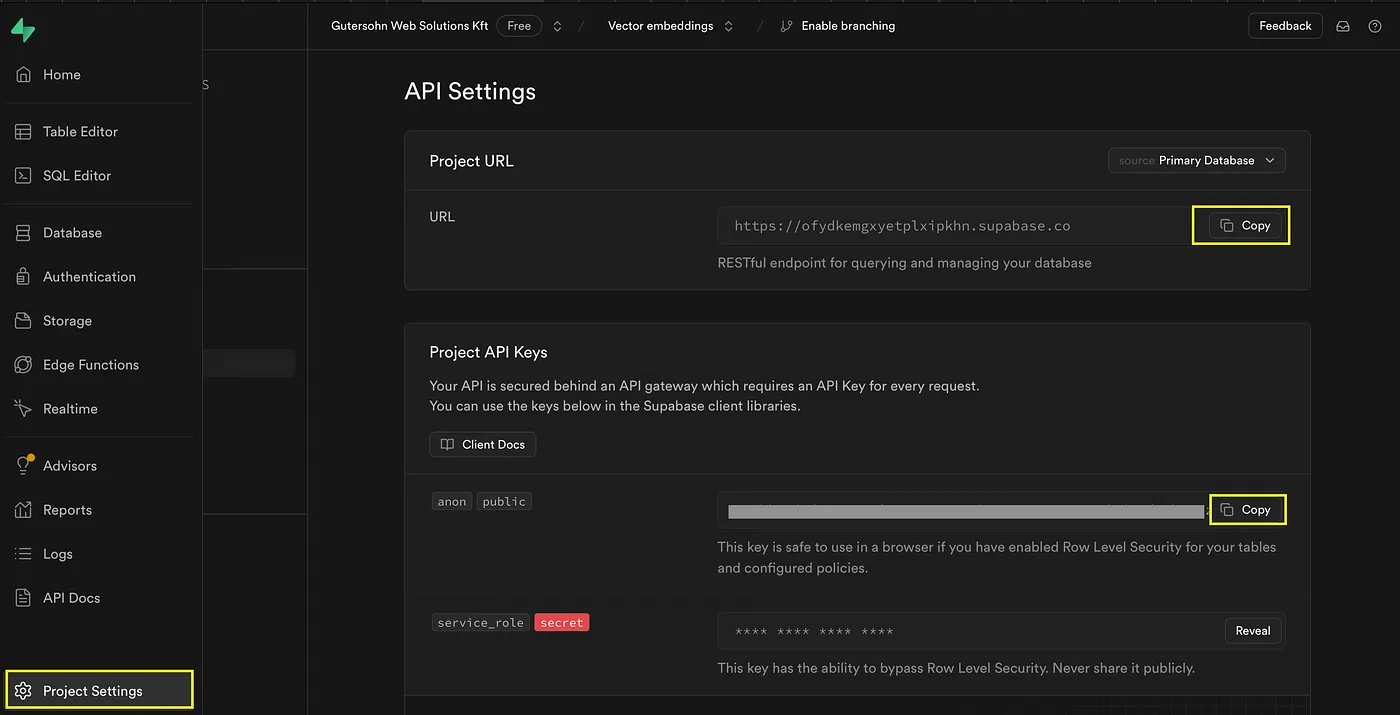Click the Database stack icon
The width and height of the screenshot is (1400, 715).
24,233
